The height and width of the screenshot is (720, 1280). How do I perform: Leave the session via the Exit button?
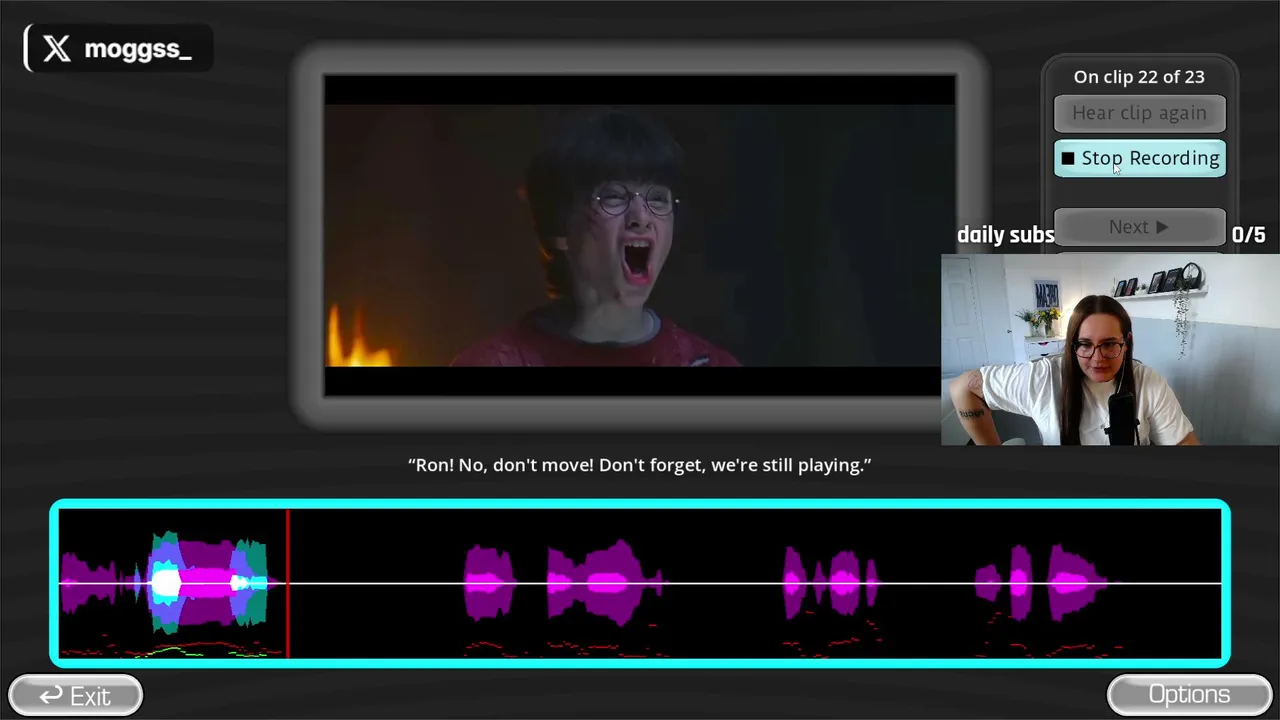pyautogui.click(x=76, y=695)
